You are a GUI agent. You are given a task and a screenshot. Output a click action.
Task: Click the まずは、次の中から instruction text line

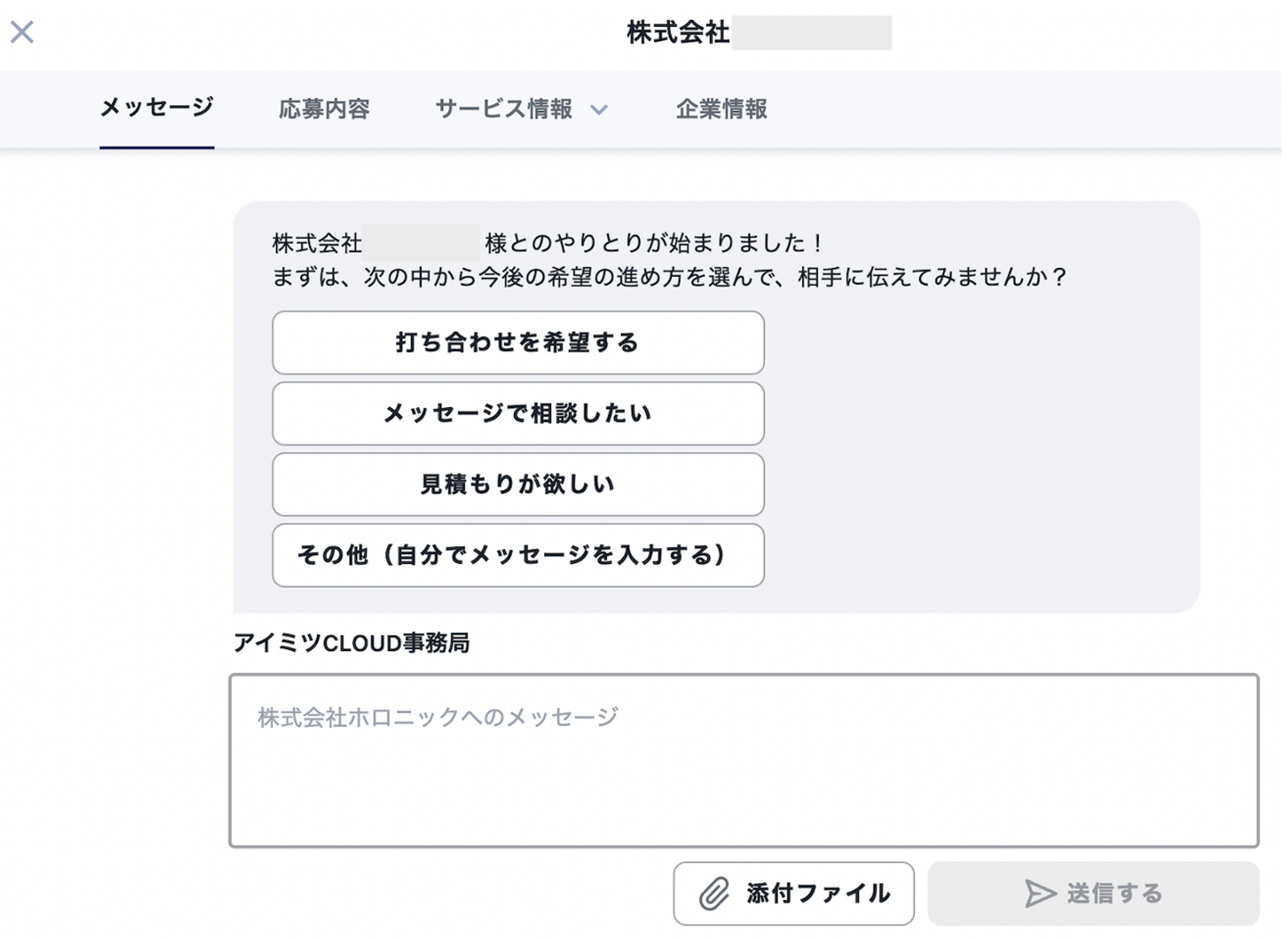click(x=668, y=277)
